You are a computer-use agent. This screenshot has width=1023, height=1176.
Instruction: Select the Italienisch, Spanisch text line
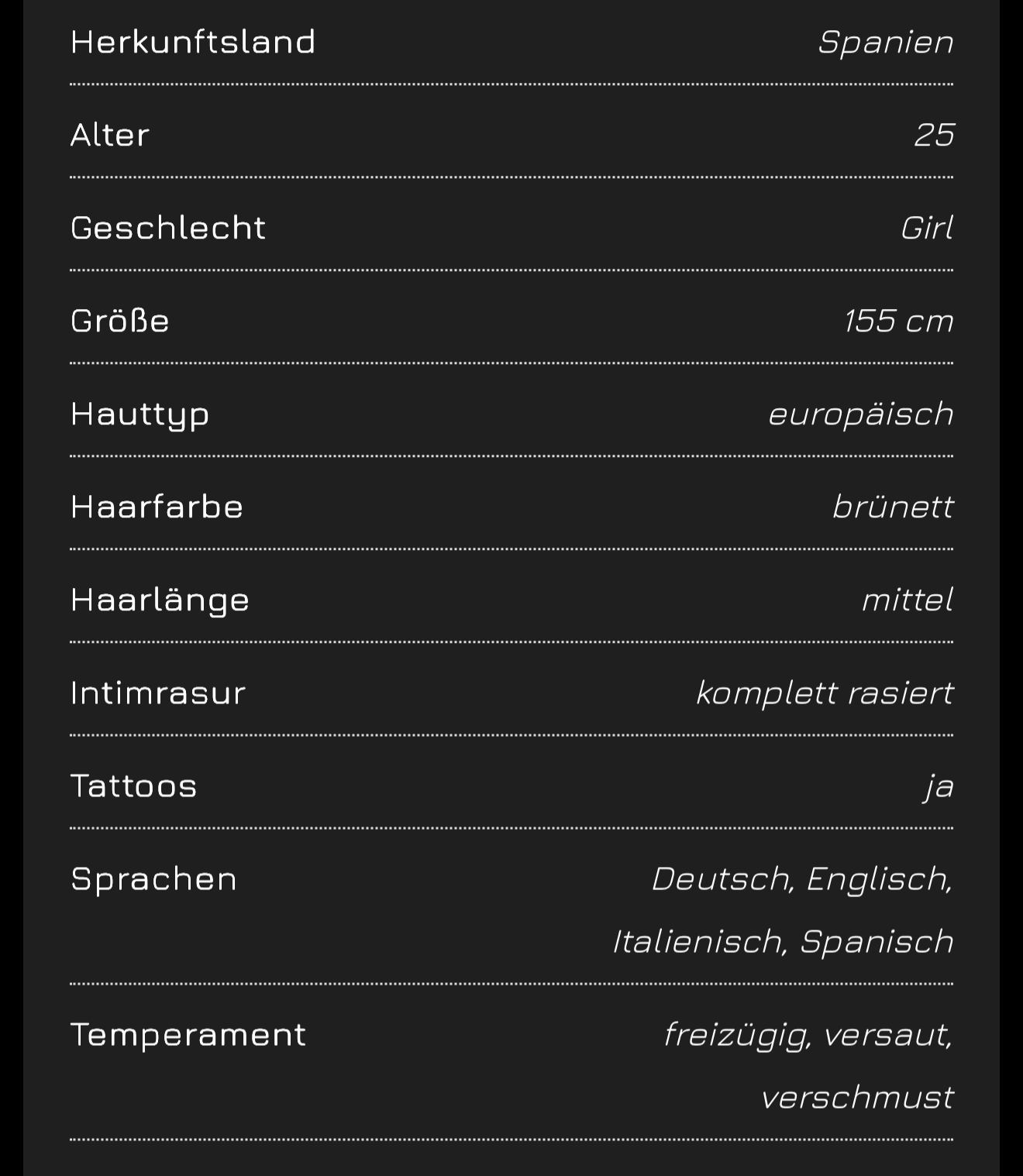[x=783, y=941]
